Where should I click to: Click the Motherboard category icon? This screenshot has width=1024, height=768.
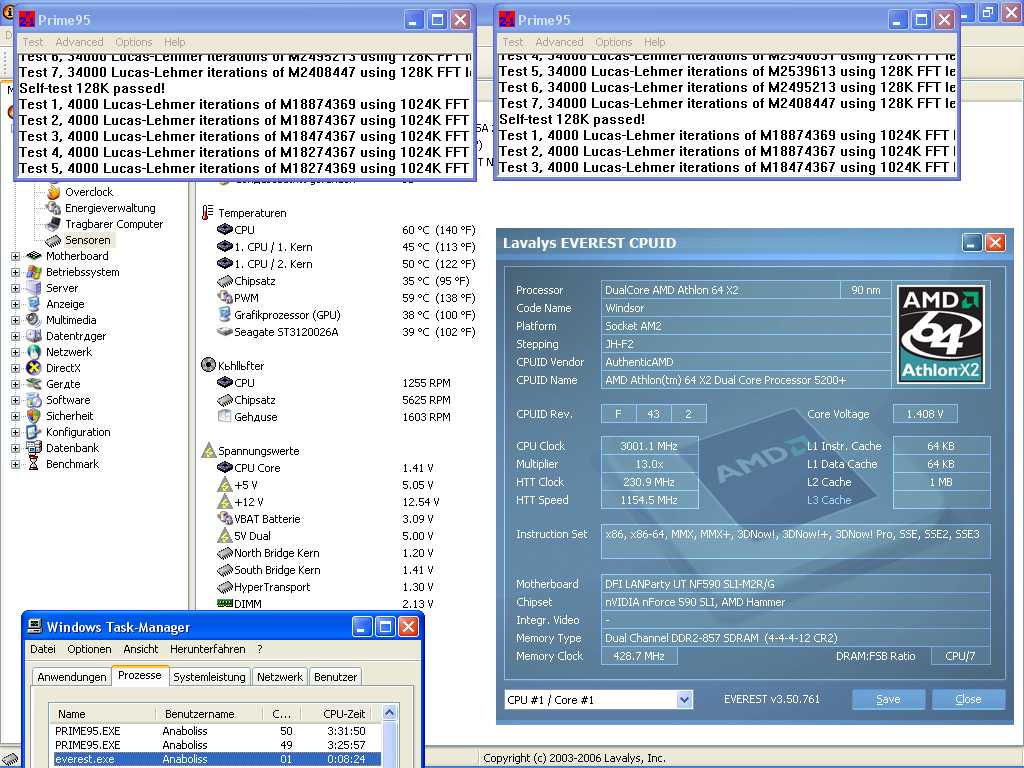pyautogui.click(x=34, y=256)
